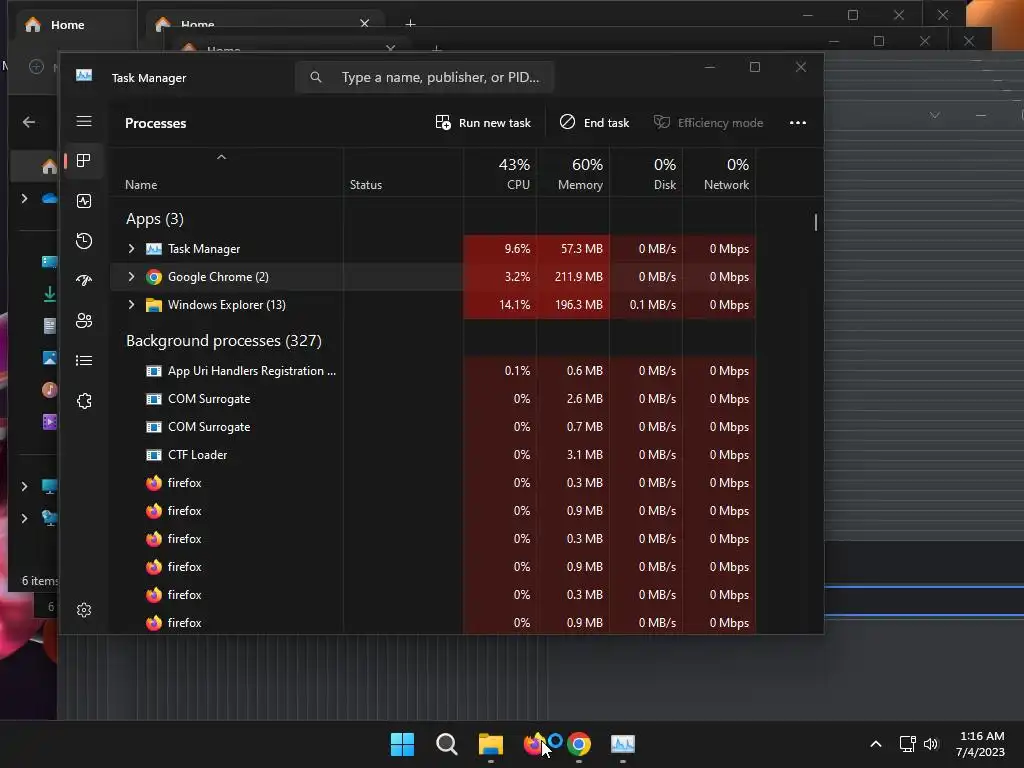Click back arrow in File Explorer window

29,122
